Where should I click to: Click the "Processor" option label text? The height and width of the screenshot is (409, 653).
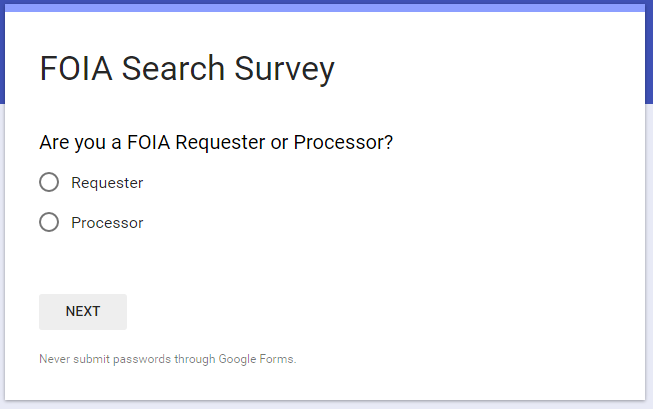coord(107,223)
